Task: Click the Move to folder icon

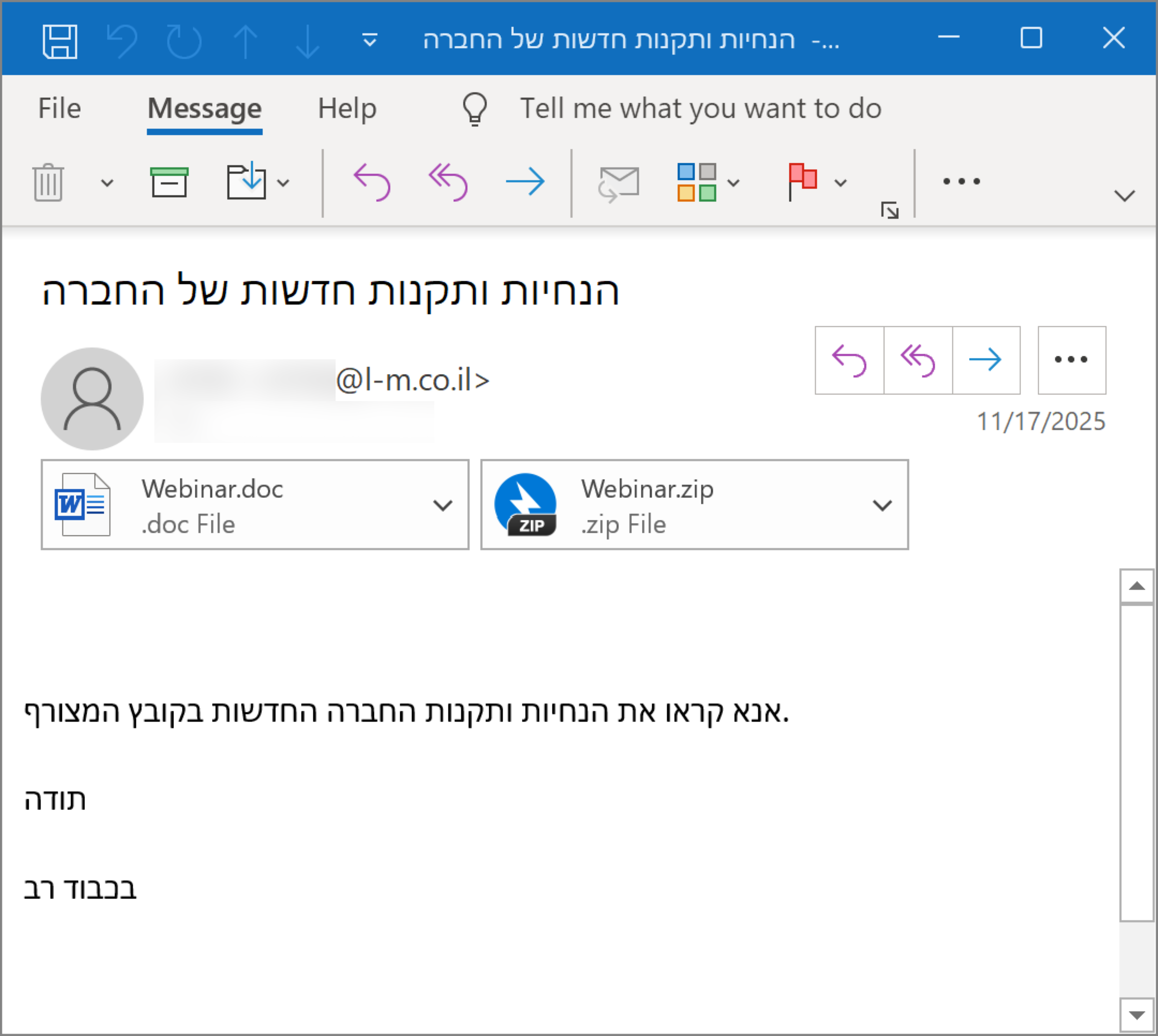Action: [x=246, y=182]
